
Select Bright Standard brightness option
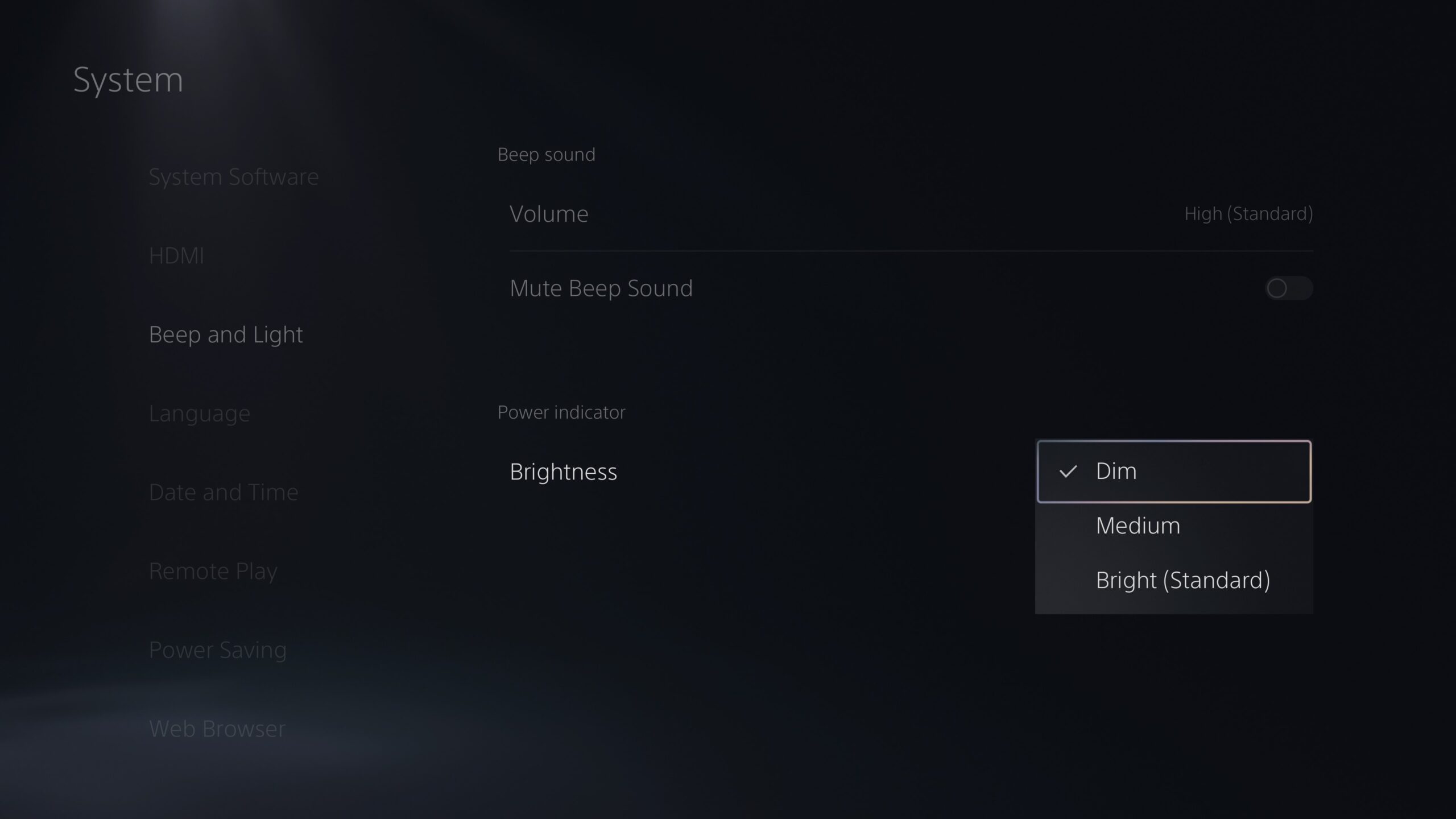coord(1183,580)
